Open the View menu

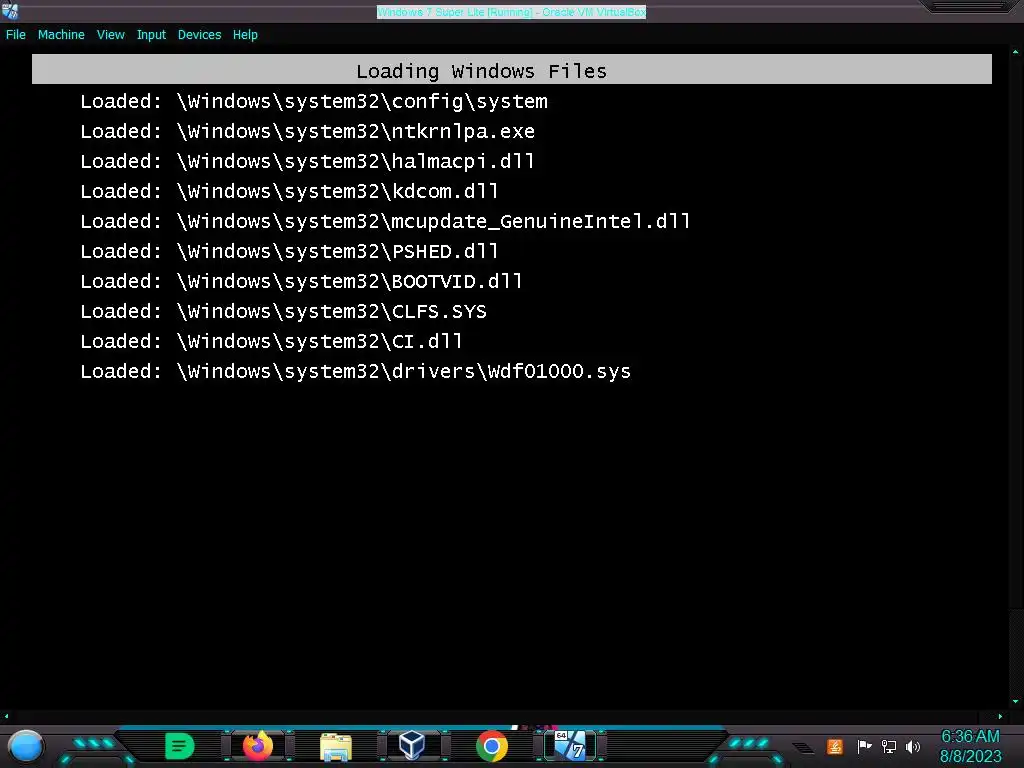pyautogui.click(x=110, y=35)
